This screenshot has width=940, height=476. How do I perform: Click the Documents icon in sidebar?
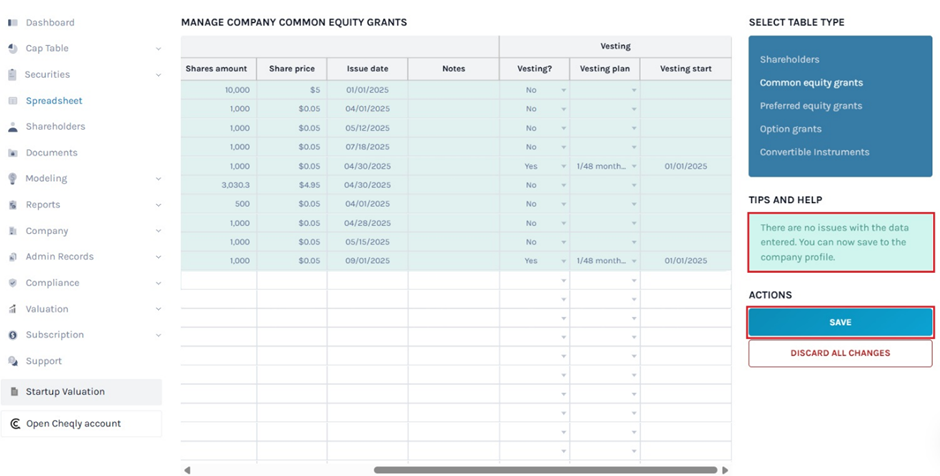click(x=13, y=153)
